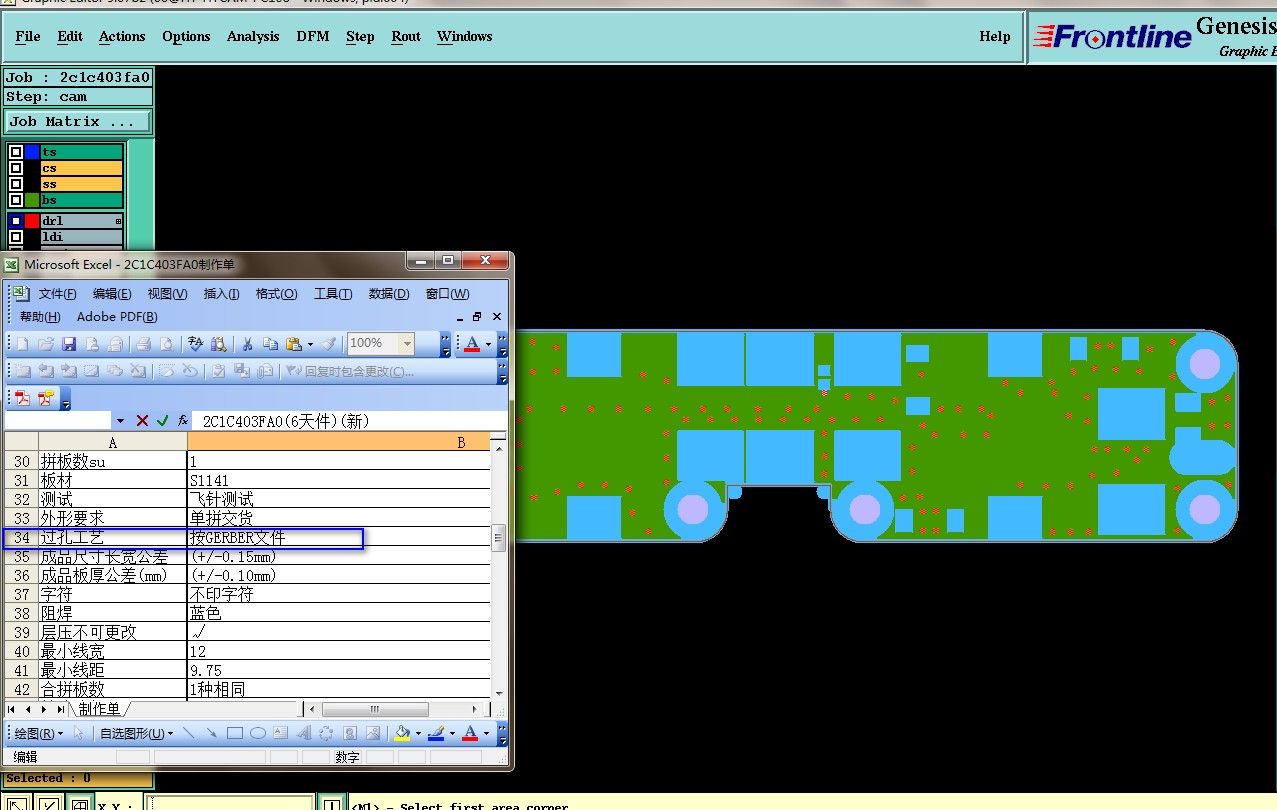Insert Clip Art from drawing toolbar
This screenshot has height=810, width=1277.
[x=350, y=733]
